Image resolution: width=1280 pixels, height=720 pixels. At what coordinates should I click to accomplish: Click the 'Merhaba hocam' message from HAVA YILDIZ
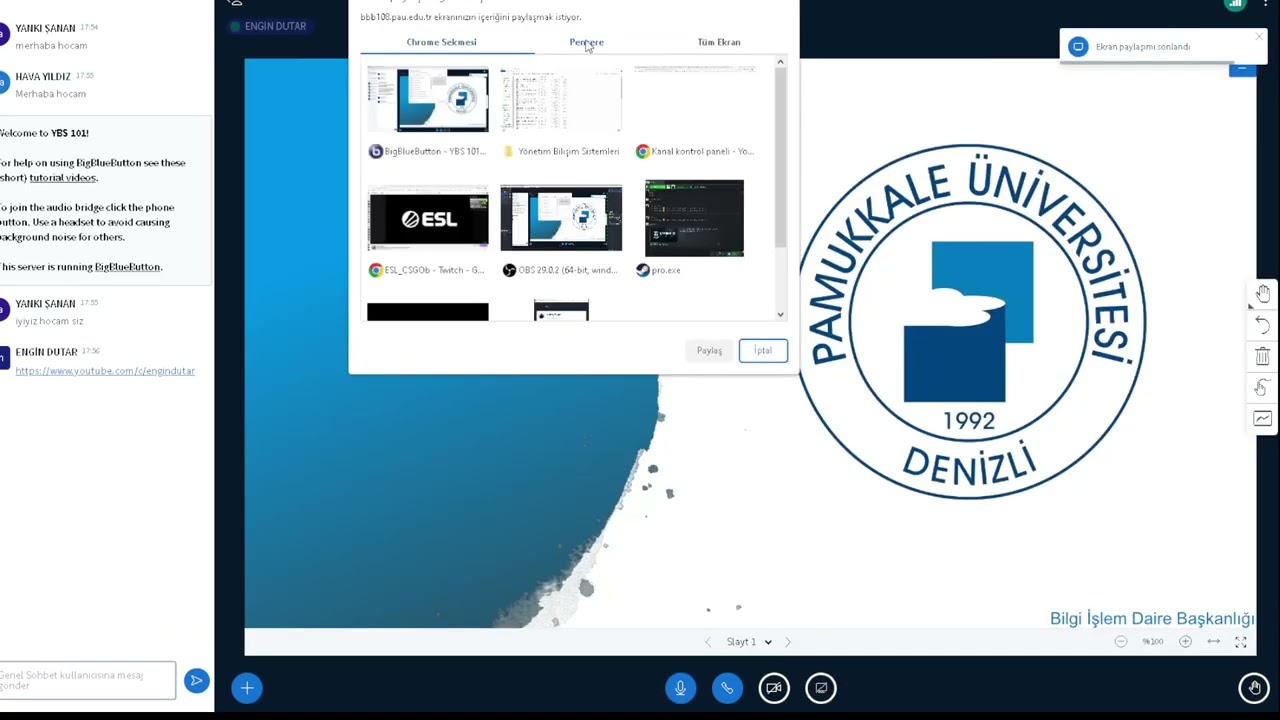[50, 94]
